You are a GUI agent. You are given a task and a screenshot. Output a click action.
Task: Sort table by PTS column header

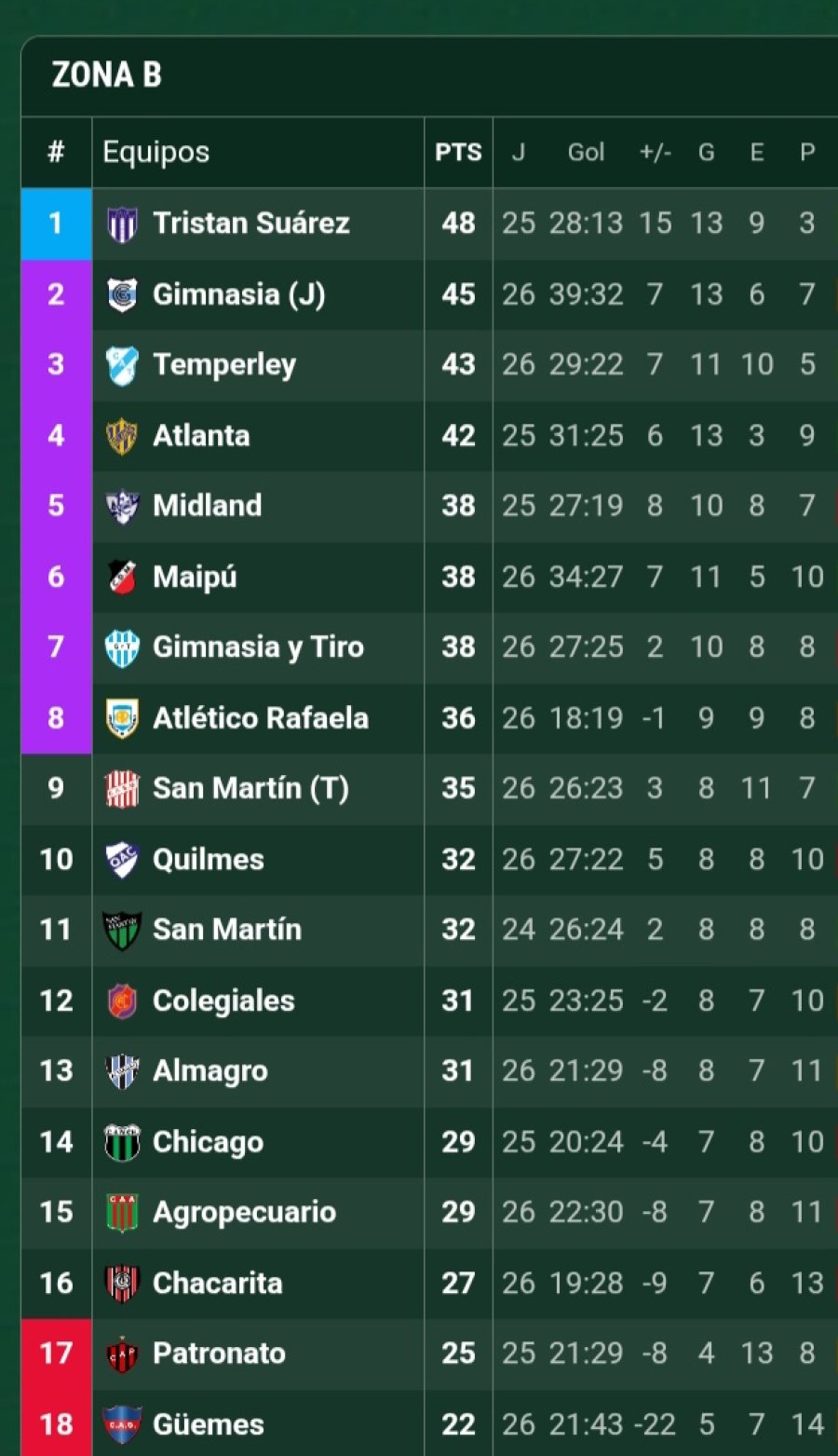coord(458,153)
